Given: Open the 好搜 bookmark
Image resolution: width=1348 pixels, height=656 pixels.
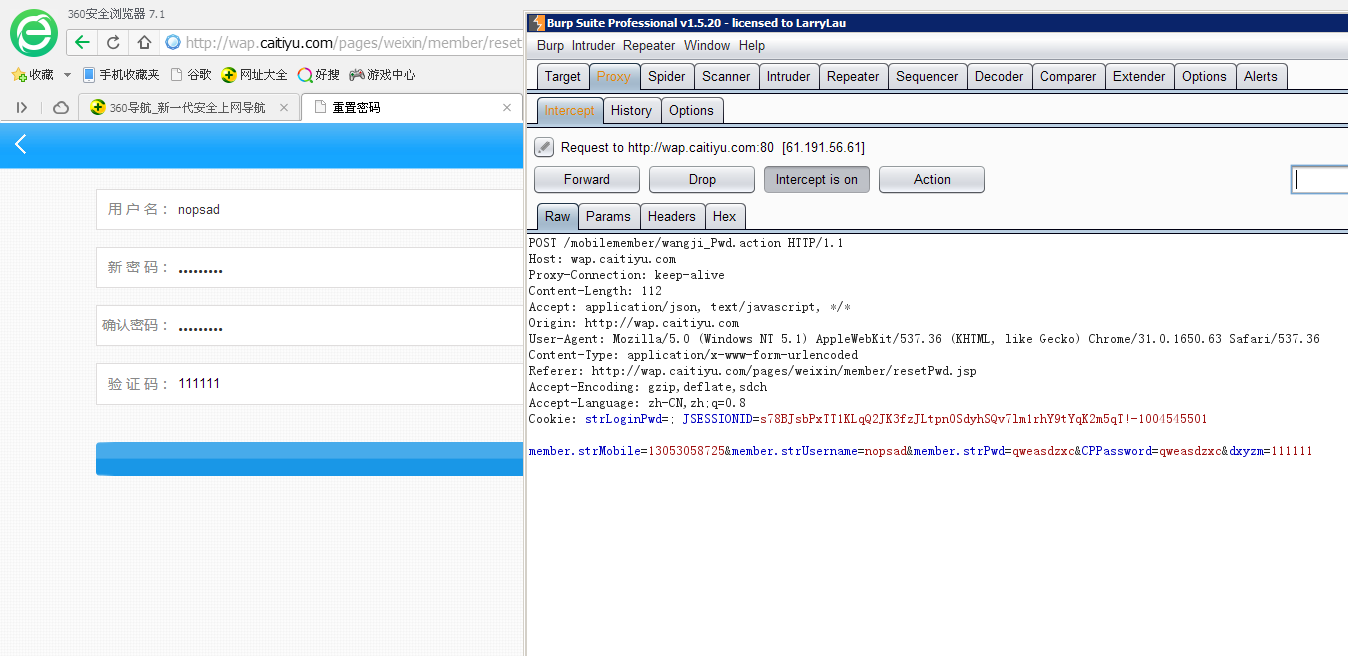Looking at the screenshot, I should [319, 75].
